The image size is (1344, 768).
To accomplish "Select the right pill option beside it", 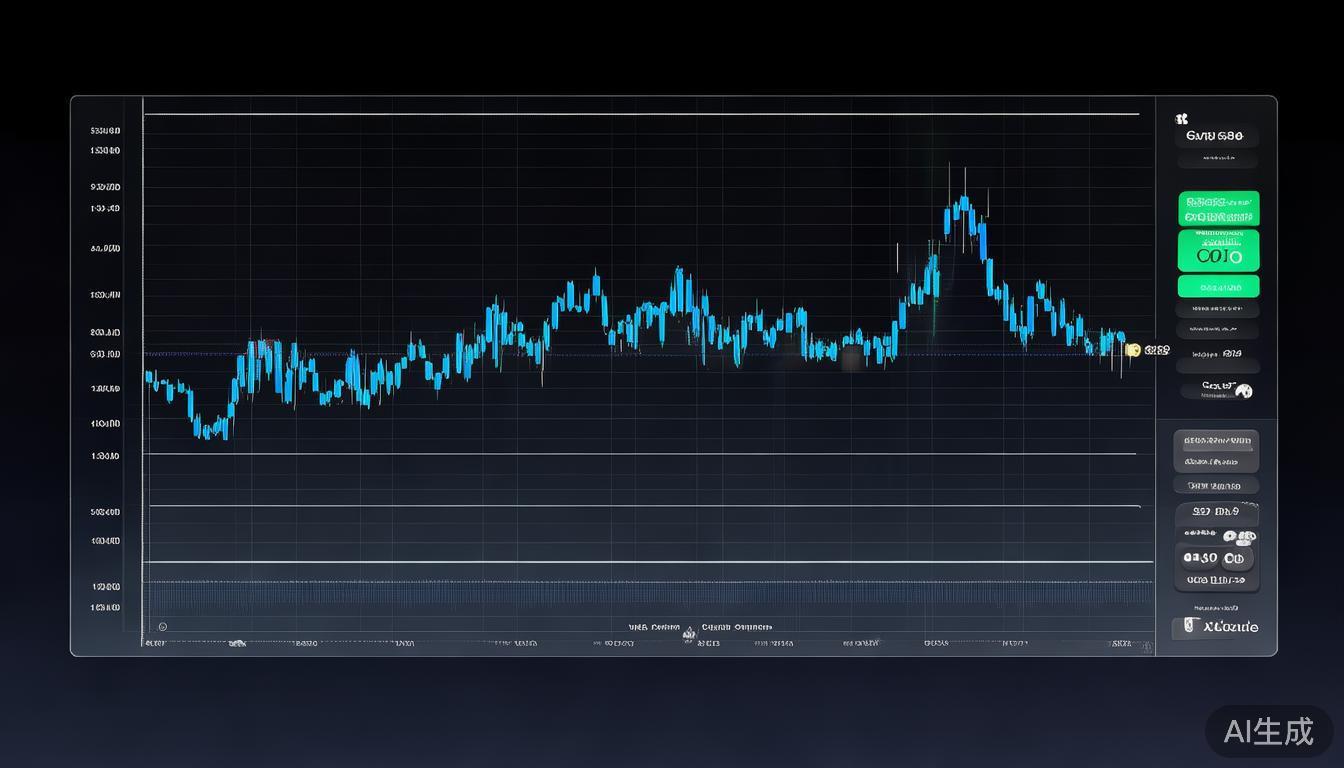I will coord(1236,559).
